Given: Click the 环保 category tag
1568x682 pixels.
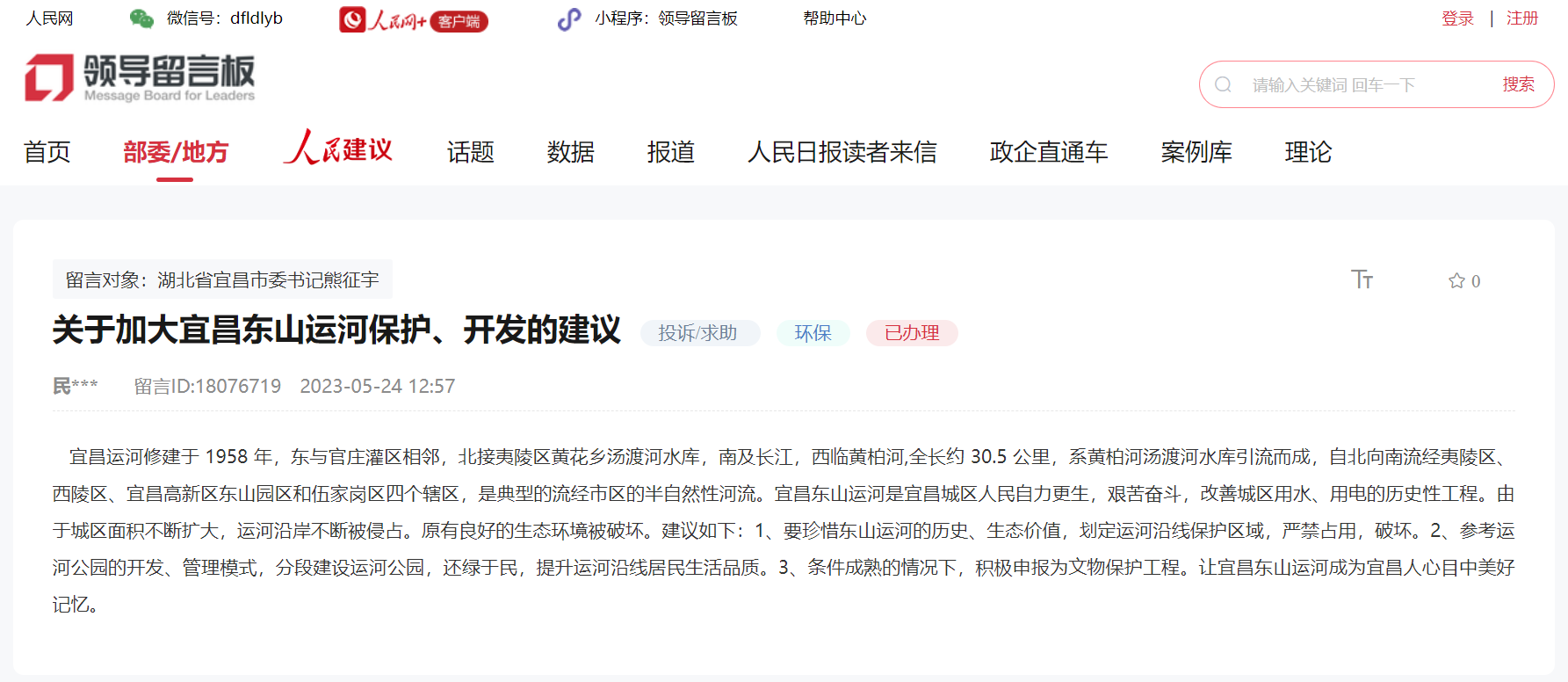Looking at the screenshot, I should [x=813, y=333].
